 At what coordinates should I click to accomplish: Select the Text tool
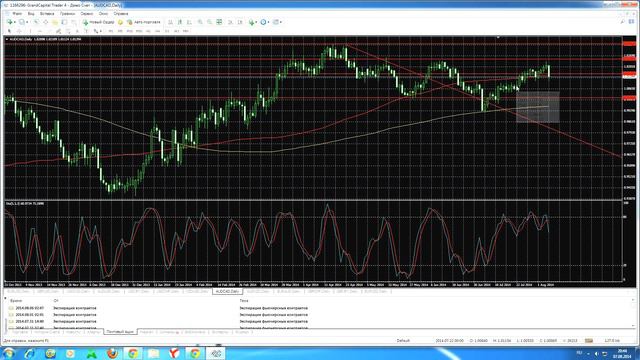(x=77, y=31)
